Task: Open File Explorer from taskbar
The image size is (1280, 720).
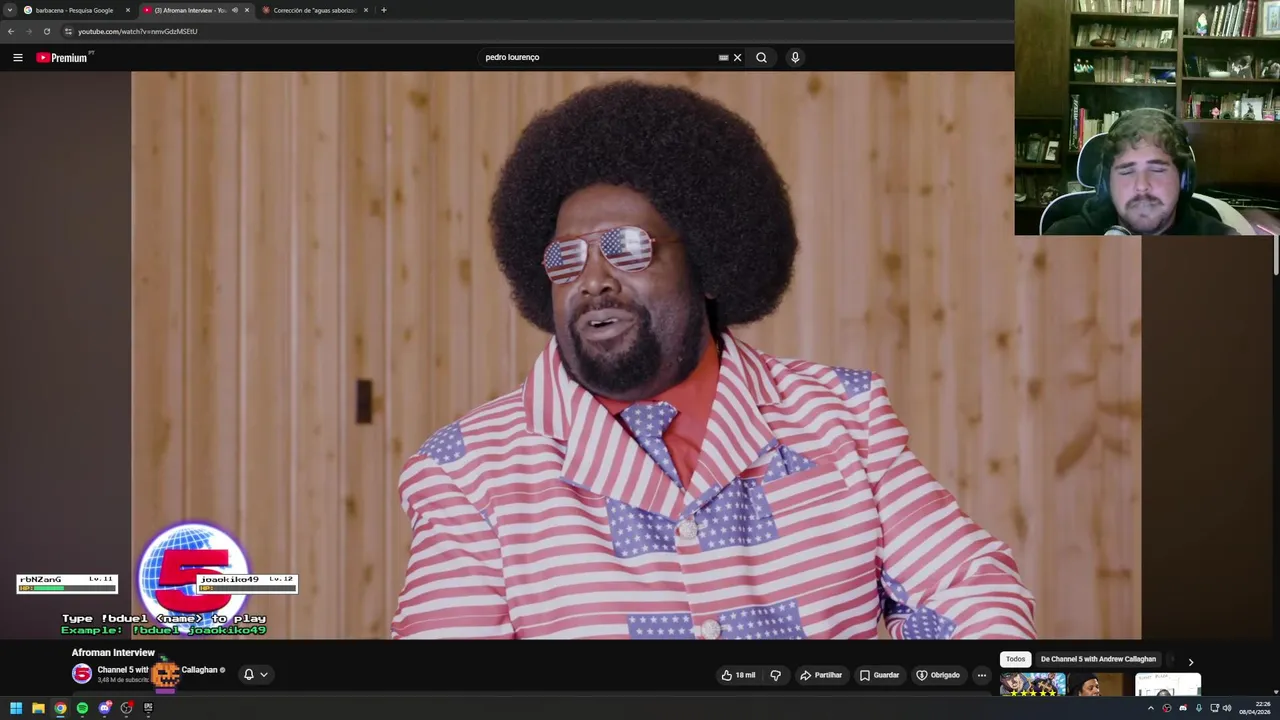Action: tap(38, 708)
